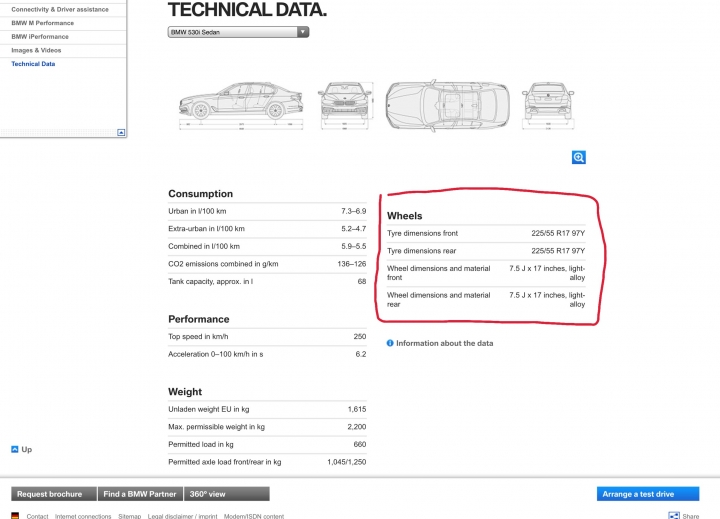
Task: Click 'Tank capacity, approx. in l' label
Action: pyautogui.click(x=210, y=282)
